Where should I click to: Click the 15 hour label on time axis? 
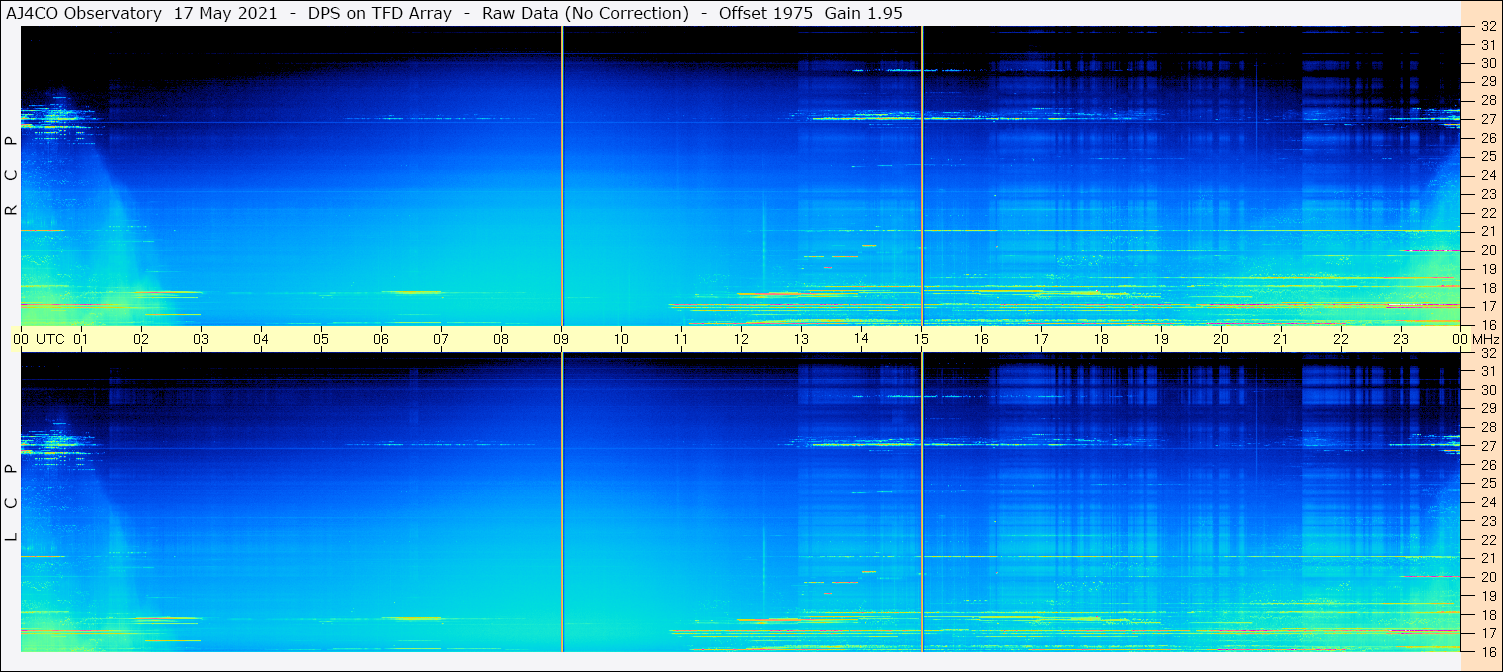(921, 339)
